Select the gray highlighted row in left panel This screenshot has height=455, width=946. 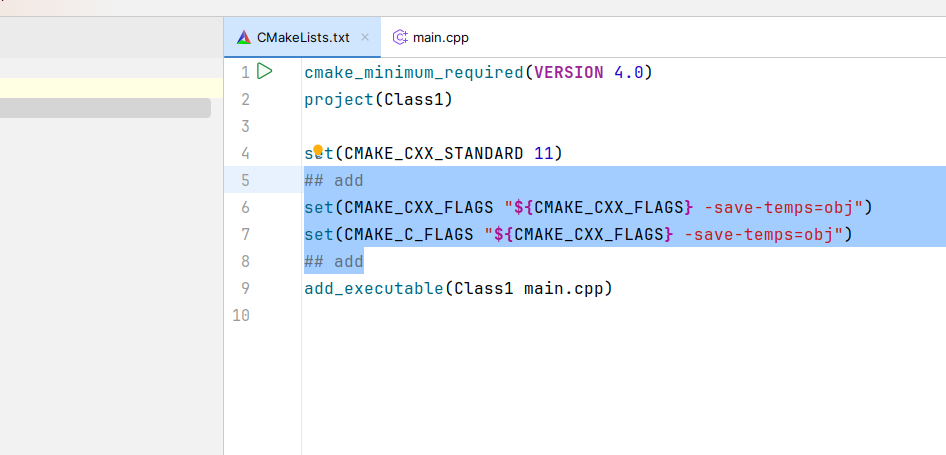(x=105, y=108)
